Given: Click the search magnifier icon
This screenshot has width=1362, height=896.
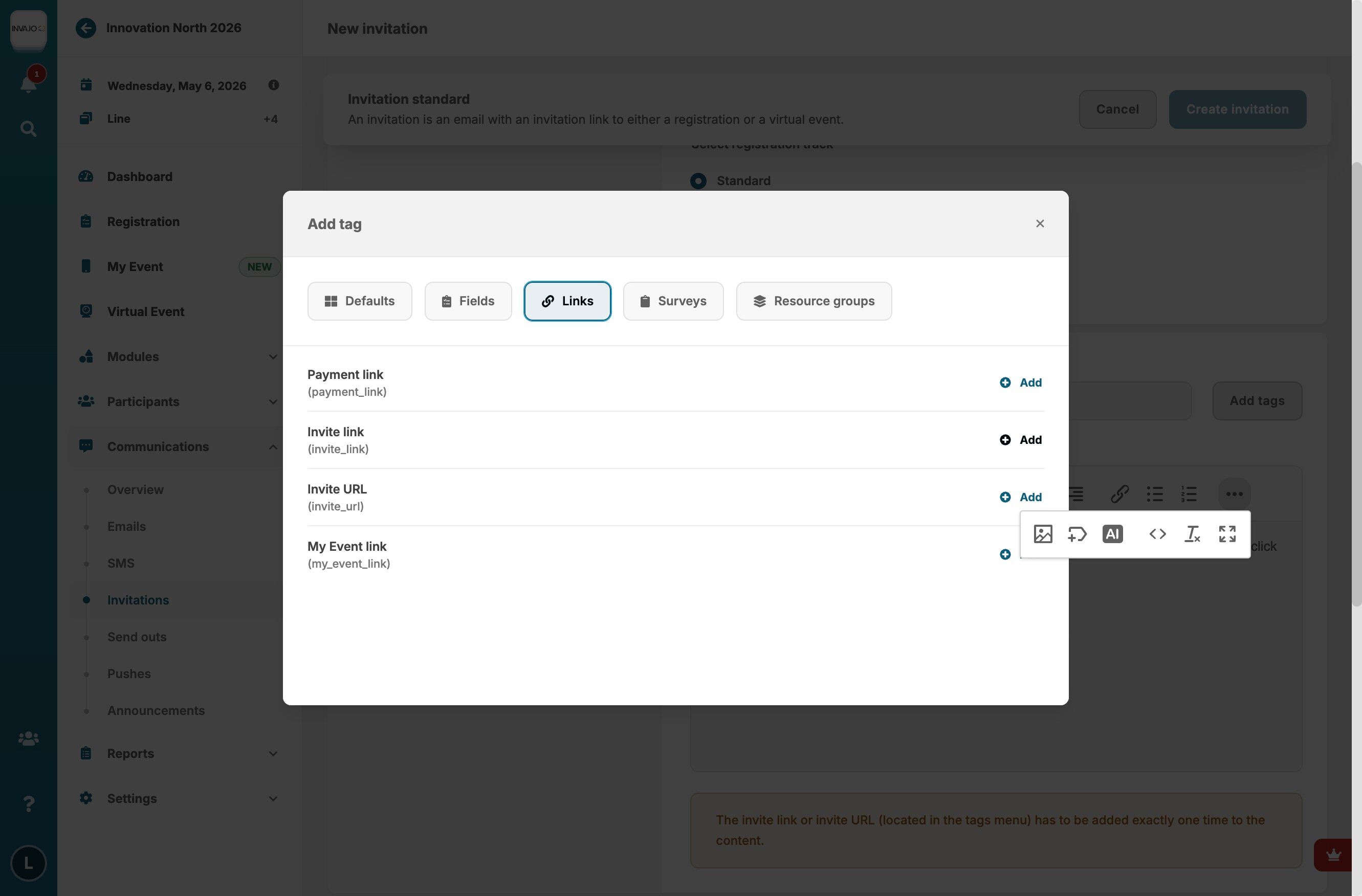Looking at the screenshot, I should [28, 129].
